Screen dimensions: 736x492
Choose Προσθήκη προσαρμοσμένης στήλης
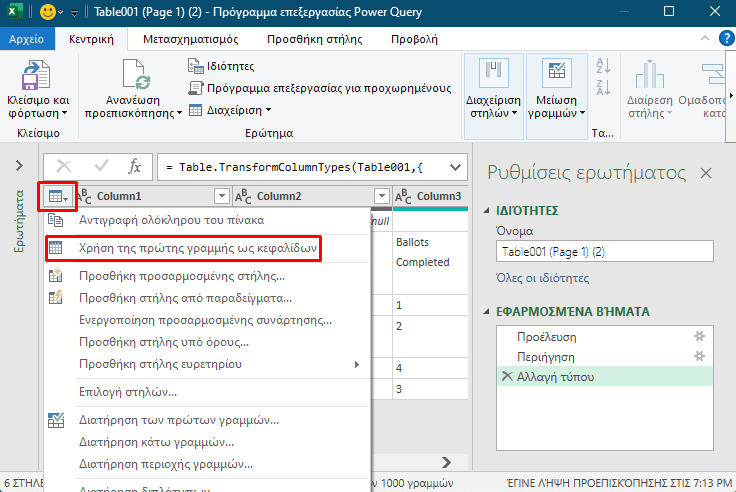point(207,276)
